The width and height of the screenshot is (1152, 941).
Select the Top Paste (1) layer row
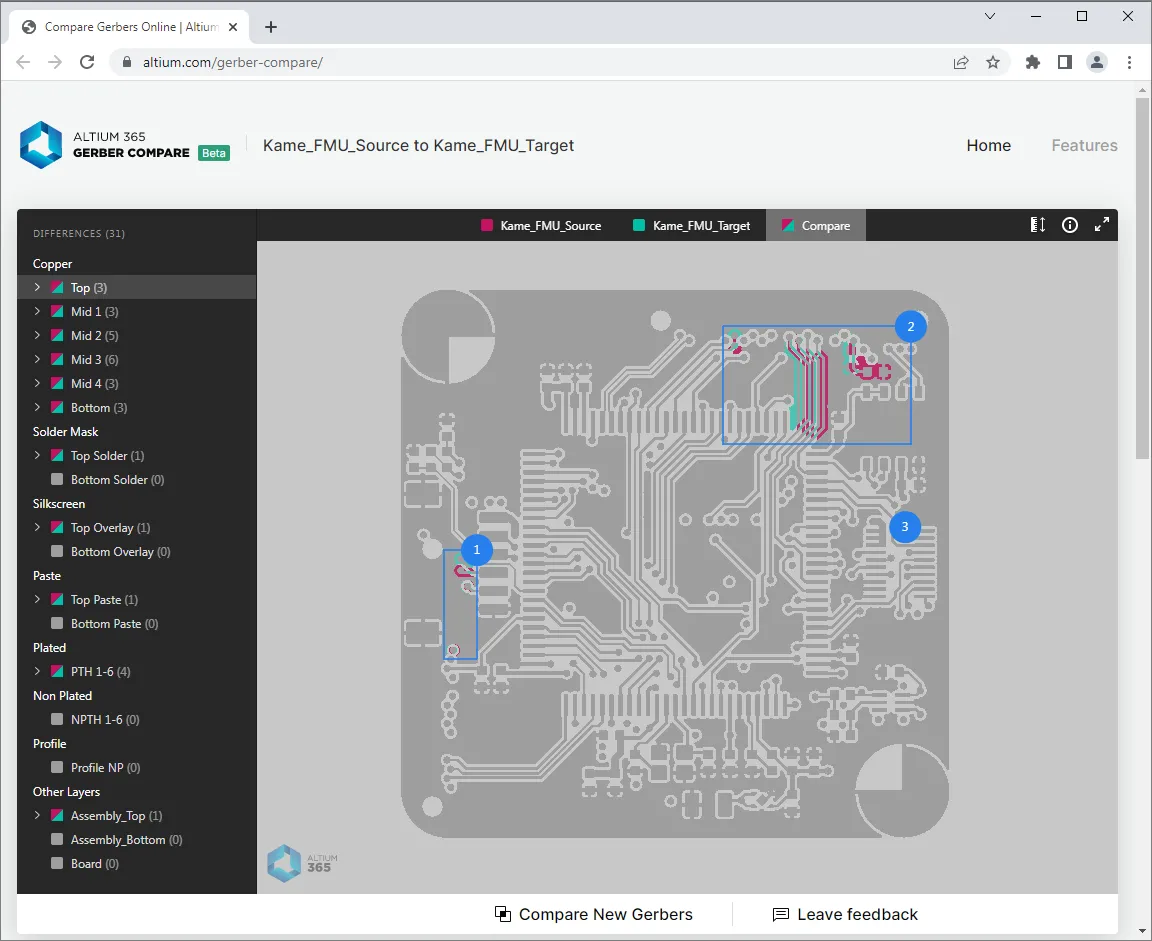coord(137,599)
